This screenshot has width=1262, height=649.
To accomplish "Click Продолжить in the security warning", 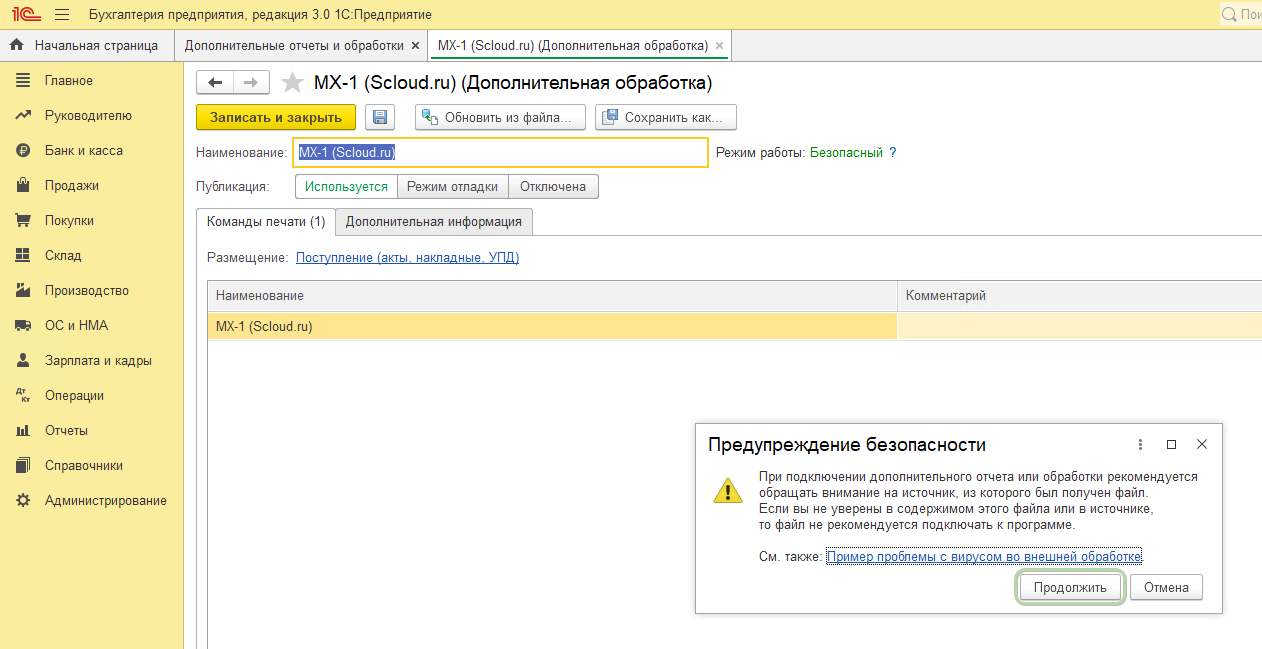I will pyautogui.click(x=1070, y=587).
